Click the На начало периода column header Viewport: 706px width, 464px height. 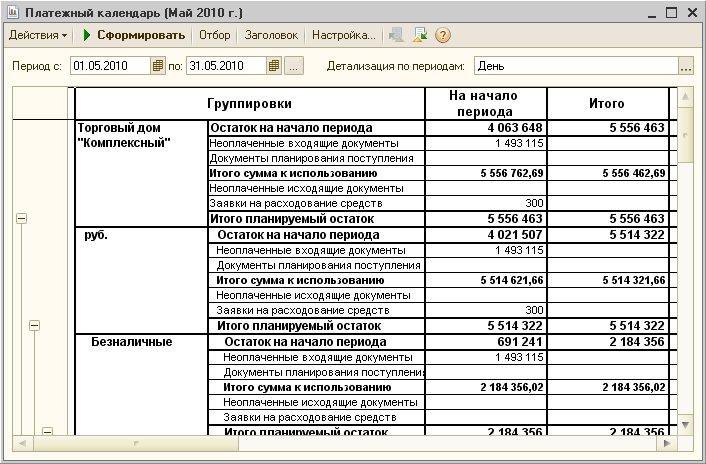pos(485,104)
